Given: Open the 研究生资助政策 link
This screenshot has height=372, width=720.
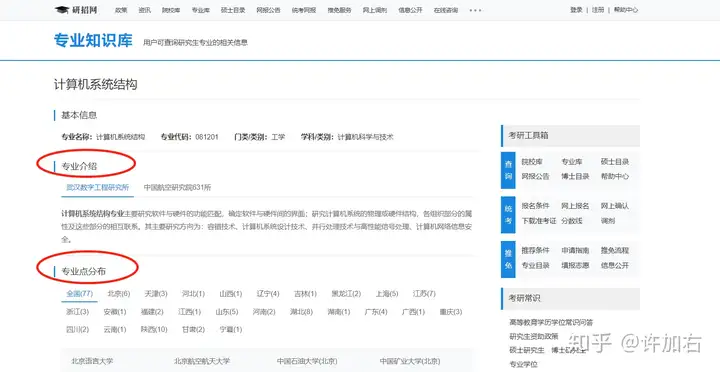Looking at the screenshot, I should tap(534, 336).
